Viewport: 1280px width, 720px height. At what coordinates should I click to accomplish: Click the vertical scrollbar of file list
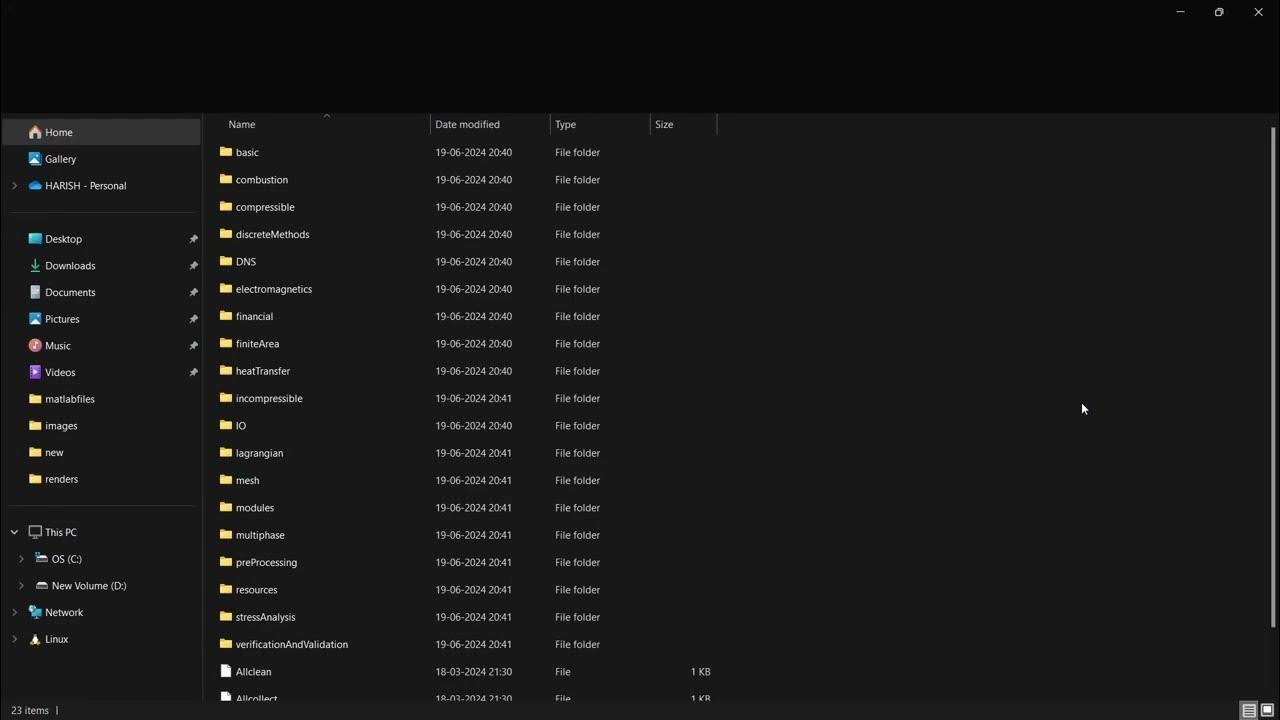click(x=1273, y=378)
